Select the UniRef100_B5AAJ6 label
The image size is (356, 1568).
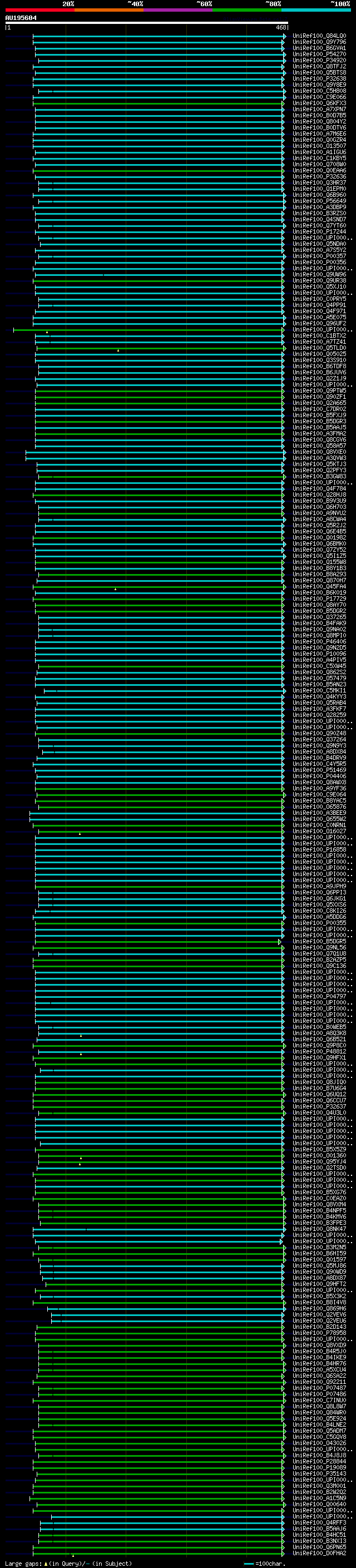point(319,1529)
